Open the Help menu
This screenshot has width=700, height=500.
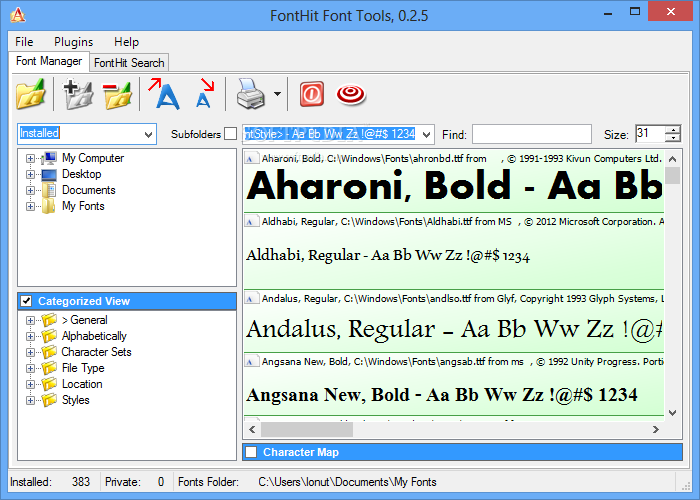click(x=126, y=42)
